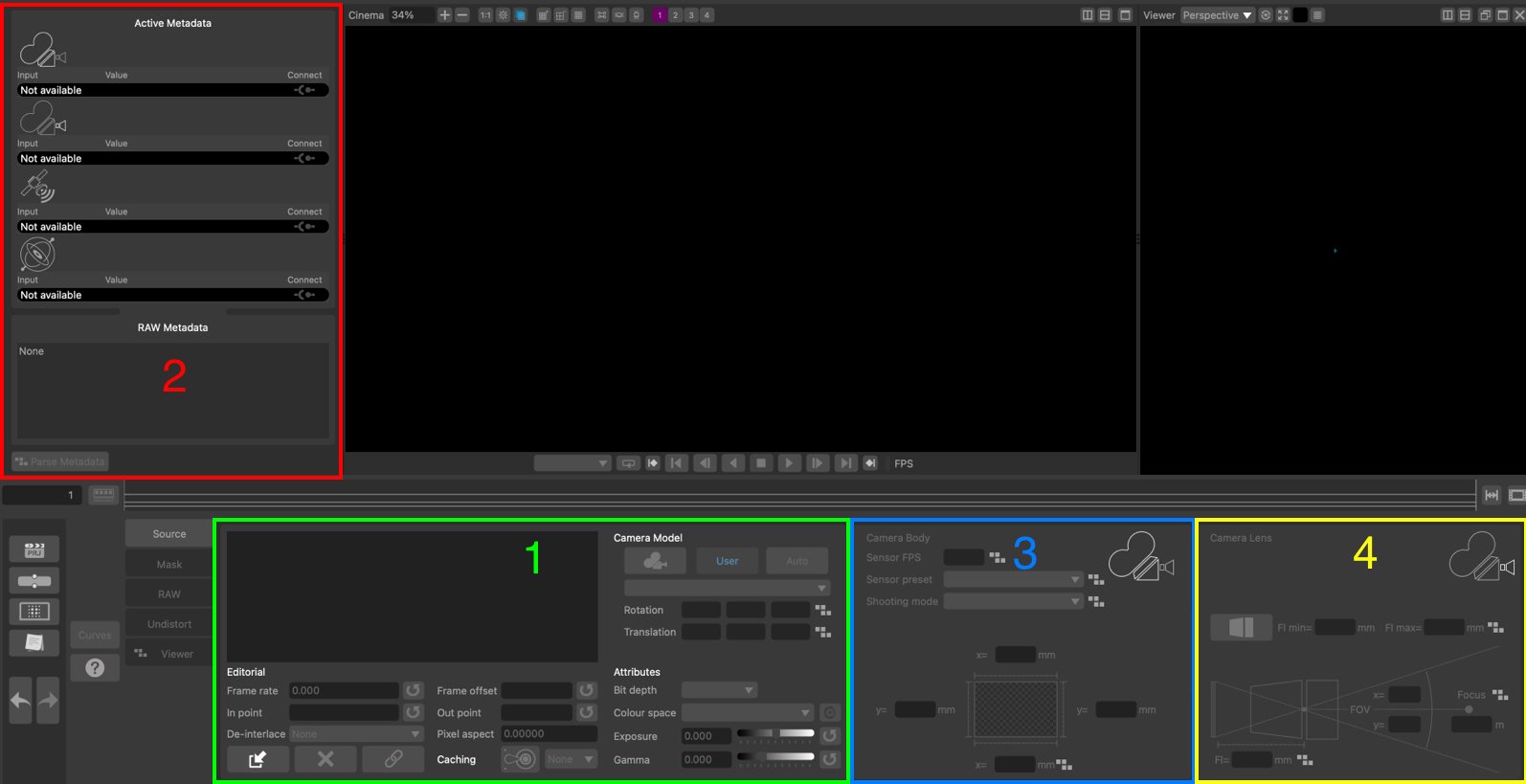Open the notes page icon
1526x784 pixels.
[x=34, y=642]
